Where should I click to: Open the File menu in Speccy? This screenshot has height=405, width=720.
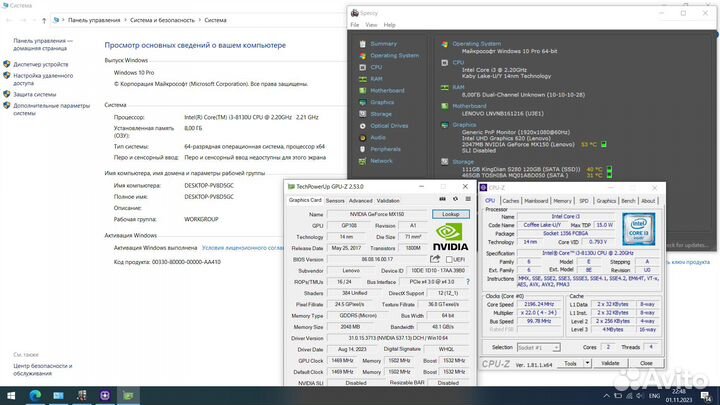pyautogui.click(x=354, y=25)
